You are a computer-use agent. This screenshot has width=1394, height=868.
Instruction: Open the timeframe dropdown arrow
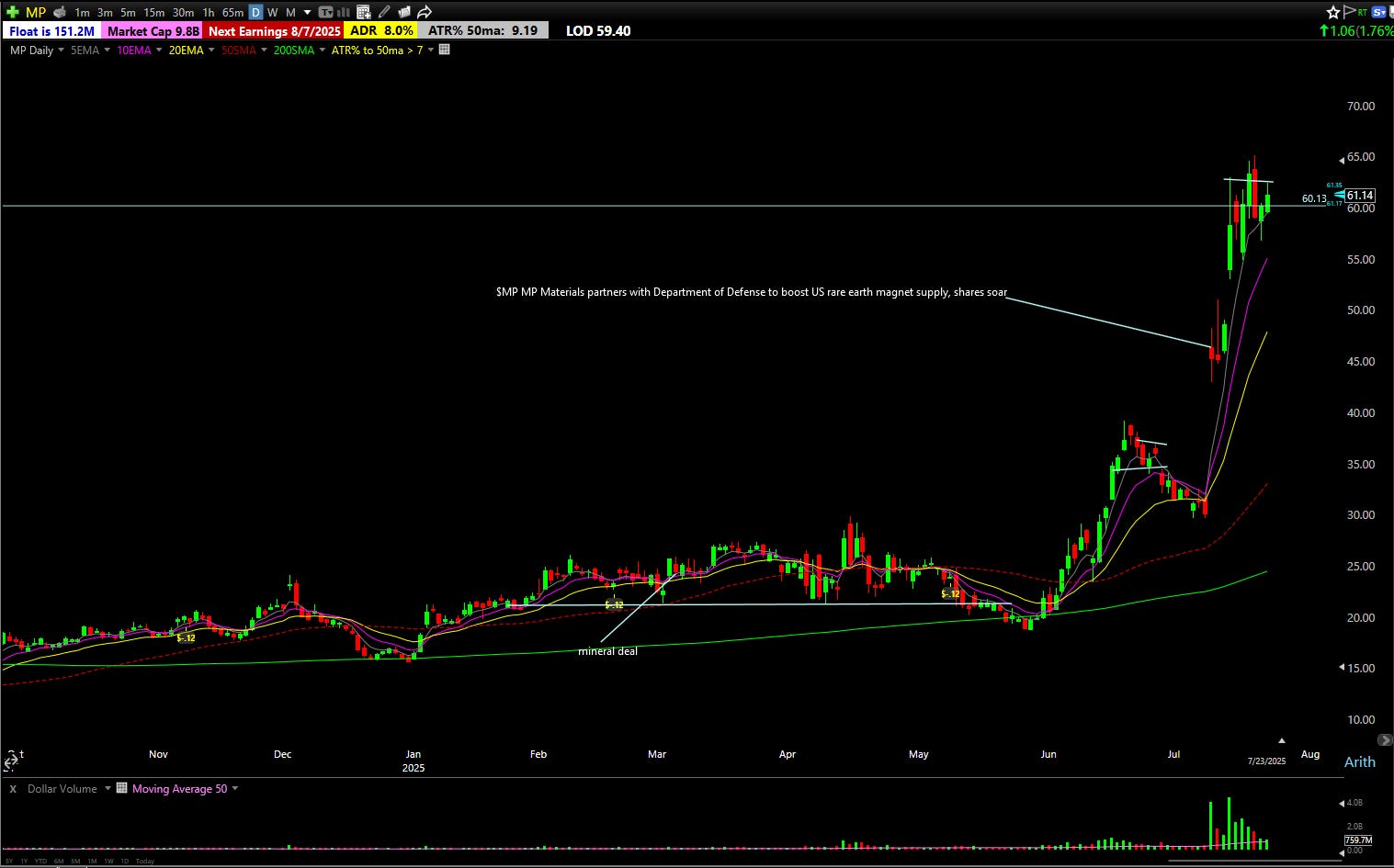coord(307,13)
